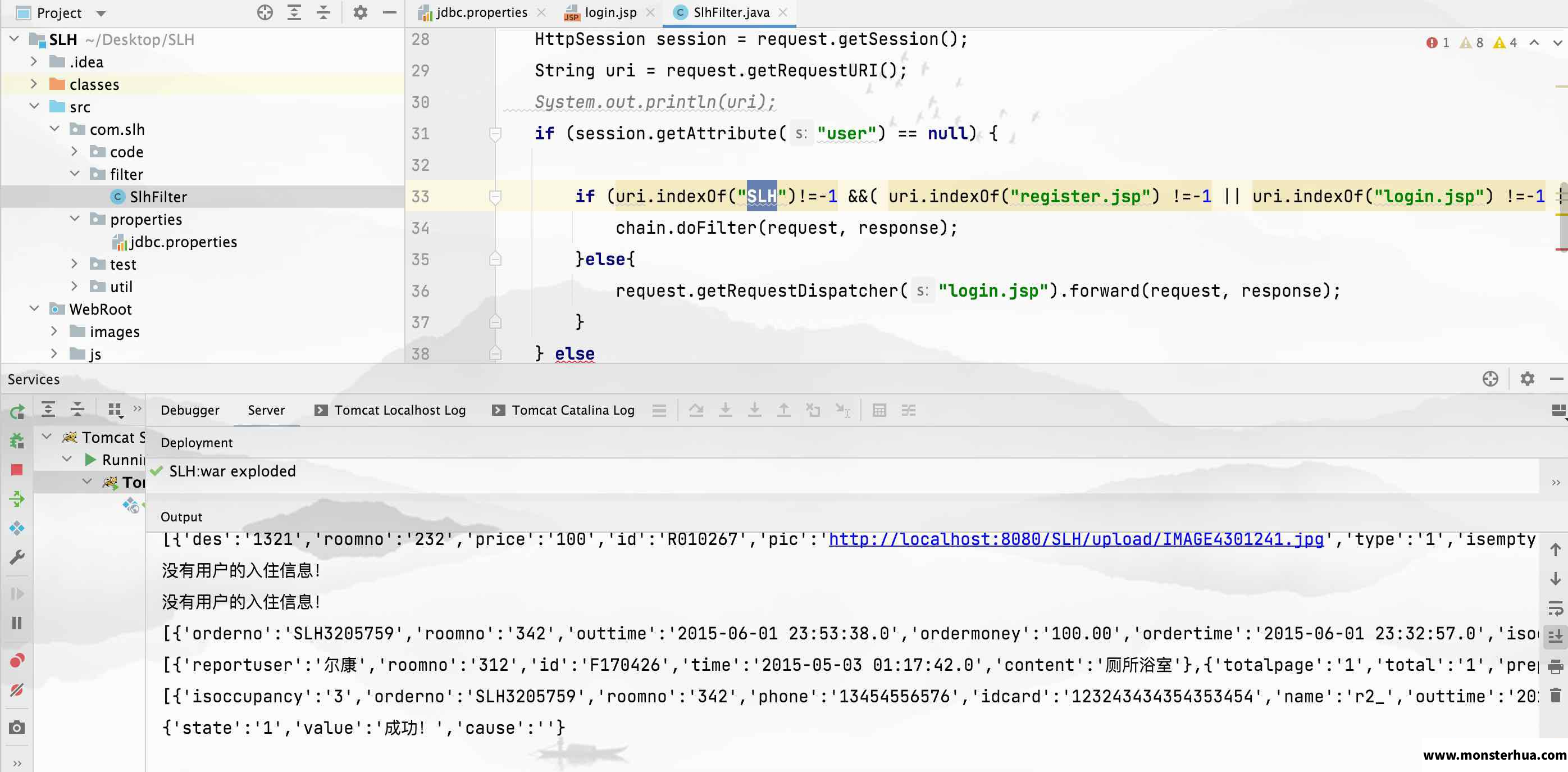
Task: View breakpoints red circles icon
Action: point(17,661)
